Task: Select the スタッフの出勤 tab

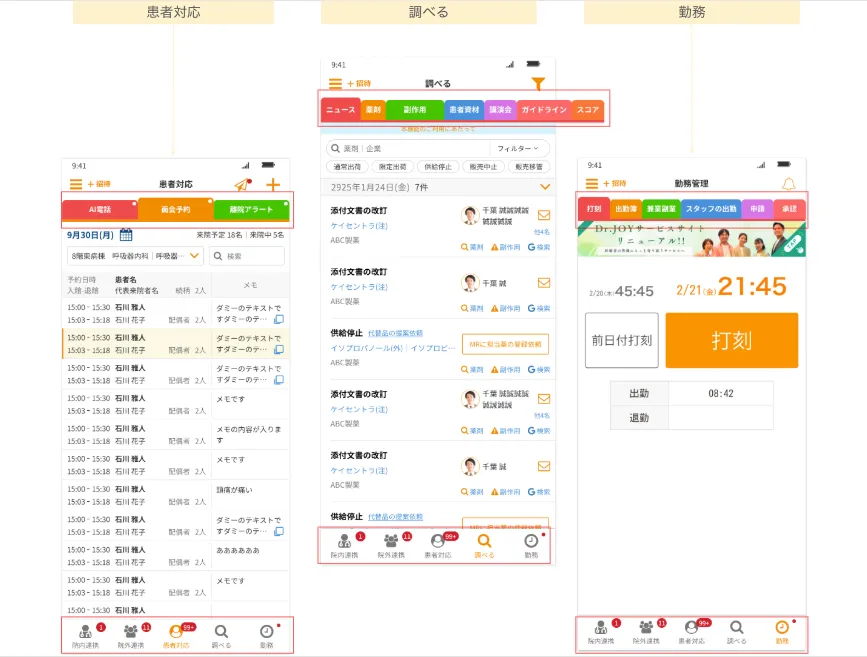Action: (711, 210)
